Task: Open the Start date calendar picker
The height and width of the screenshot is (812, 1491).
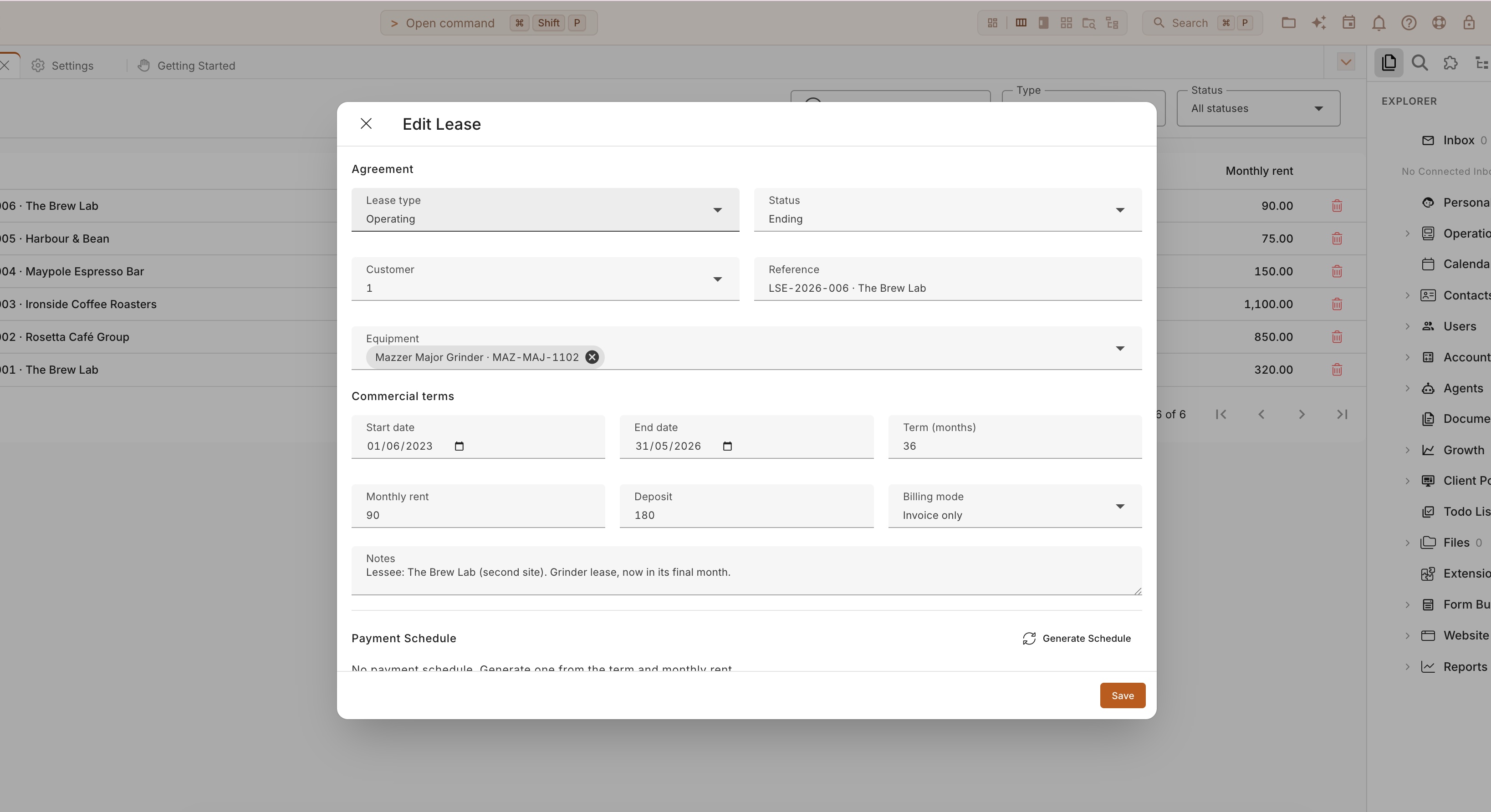Action: tap(459, 446)
